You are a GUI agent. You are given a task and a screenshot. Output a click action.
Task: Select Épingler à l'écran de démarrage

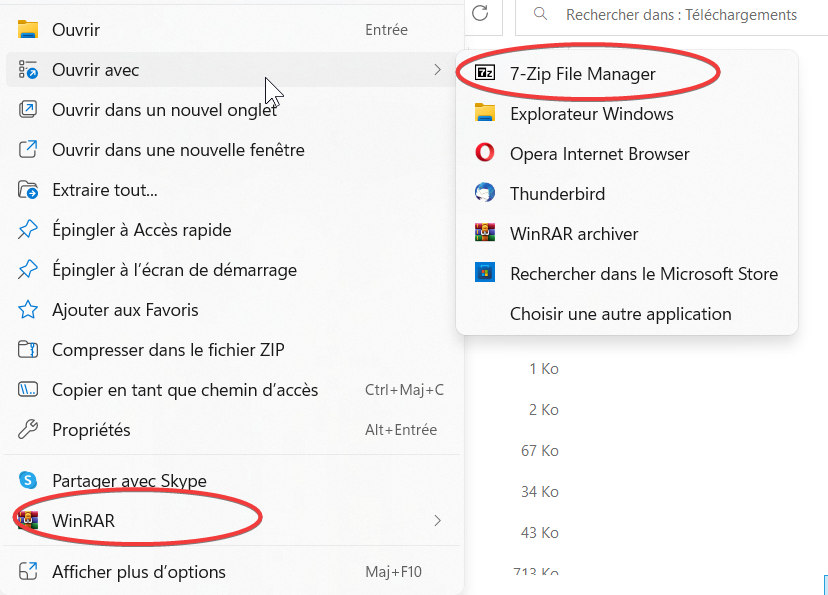point(232,270)
